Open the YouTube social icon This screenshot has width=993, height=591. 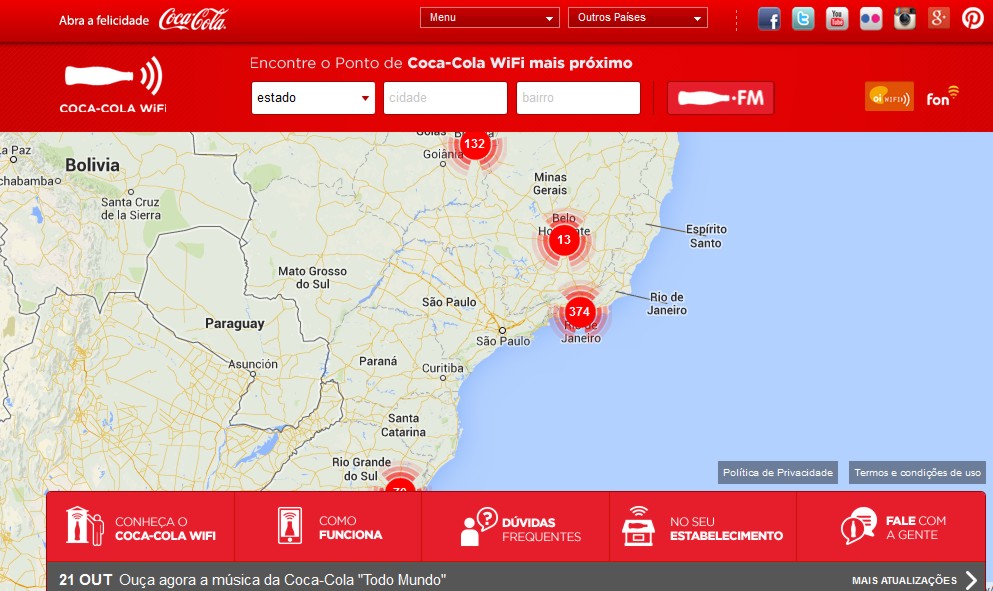pos(837,18)
